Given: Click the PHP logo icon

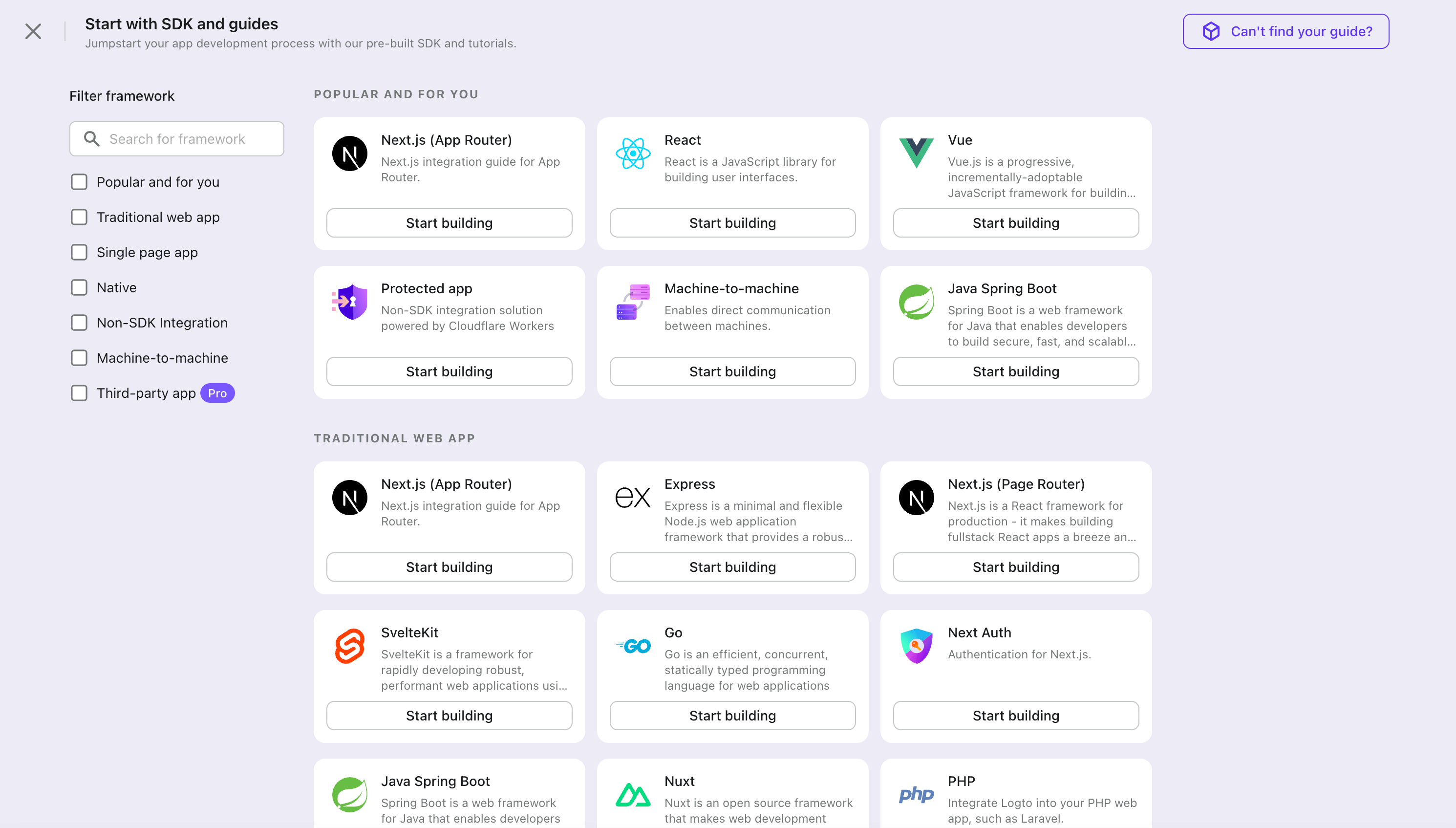Looking at the screenshot, I should 917,794.
